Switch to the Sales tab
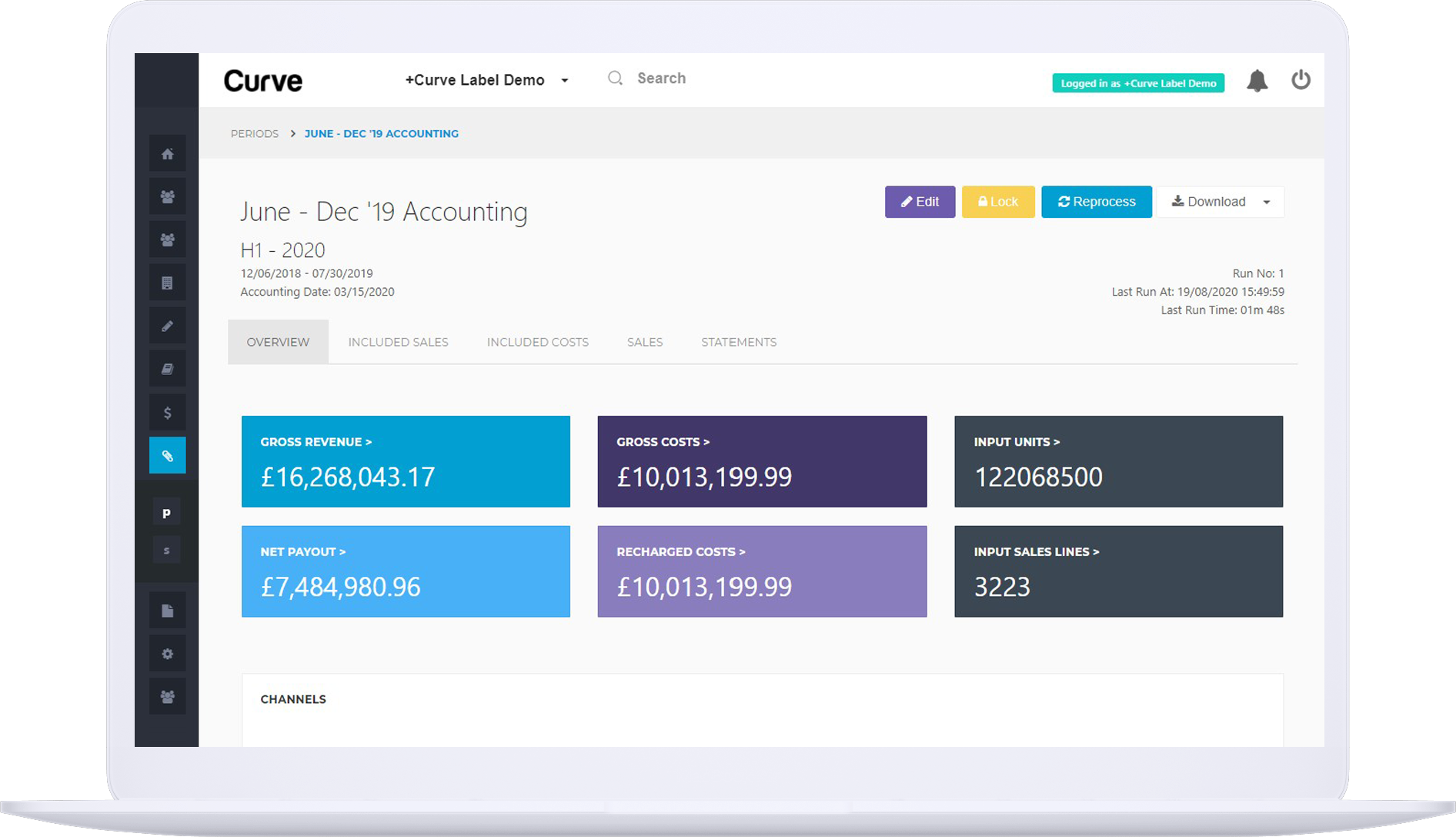Image resolution: width=1456 pixels, height=837 pixels. (x=645, y=342)
